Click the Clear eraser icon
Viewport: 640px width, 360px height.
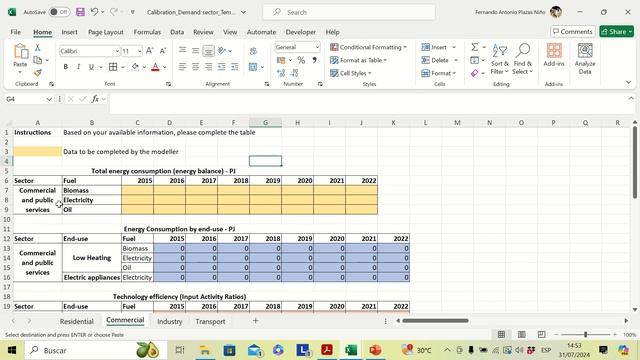click(474, 73)
